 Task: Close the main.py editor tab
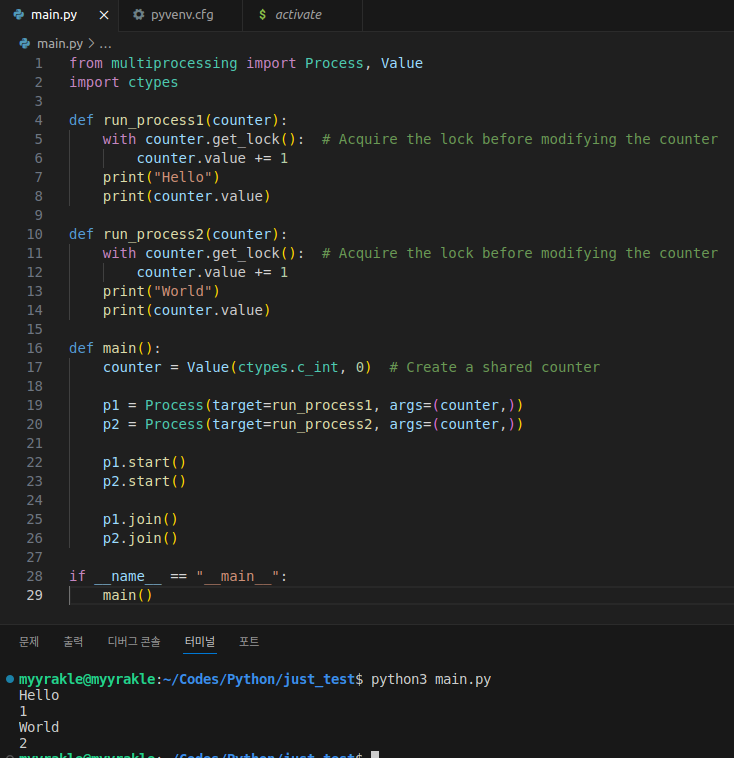tap(104, 15)
